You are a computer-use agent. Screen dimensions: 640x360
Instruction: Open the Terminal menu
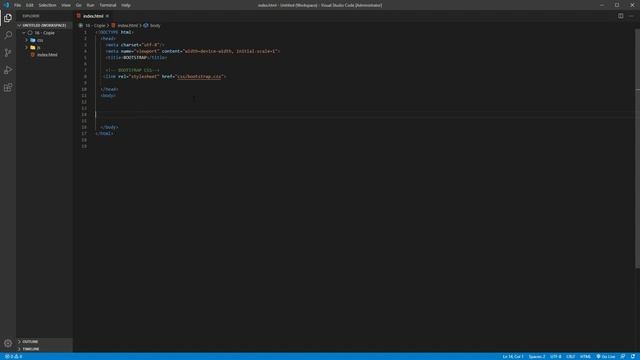108,5
